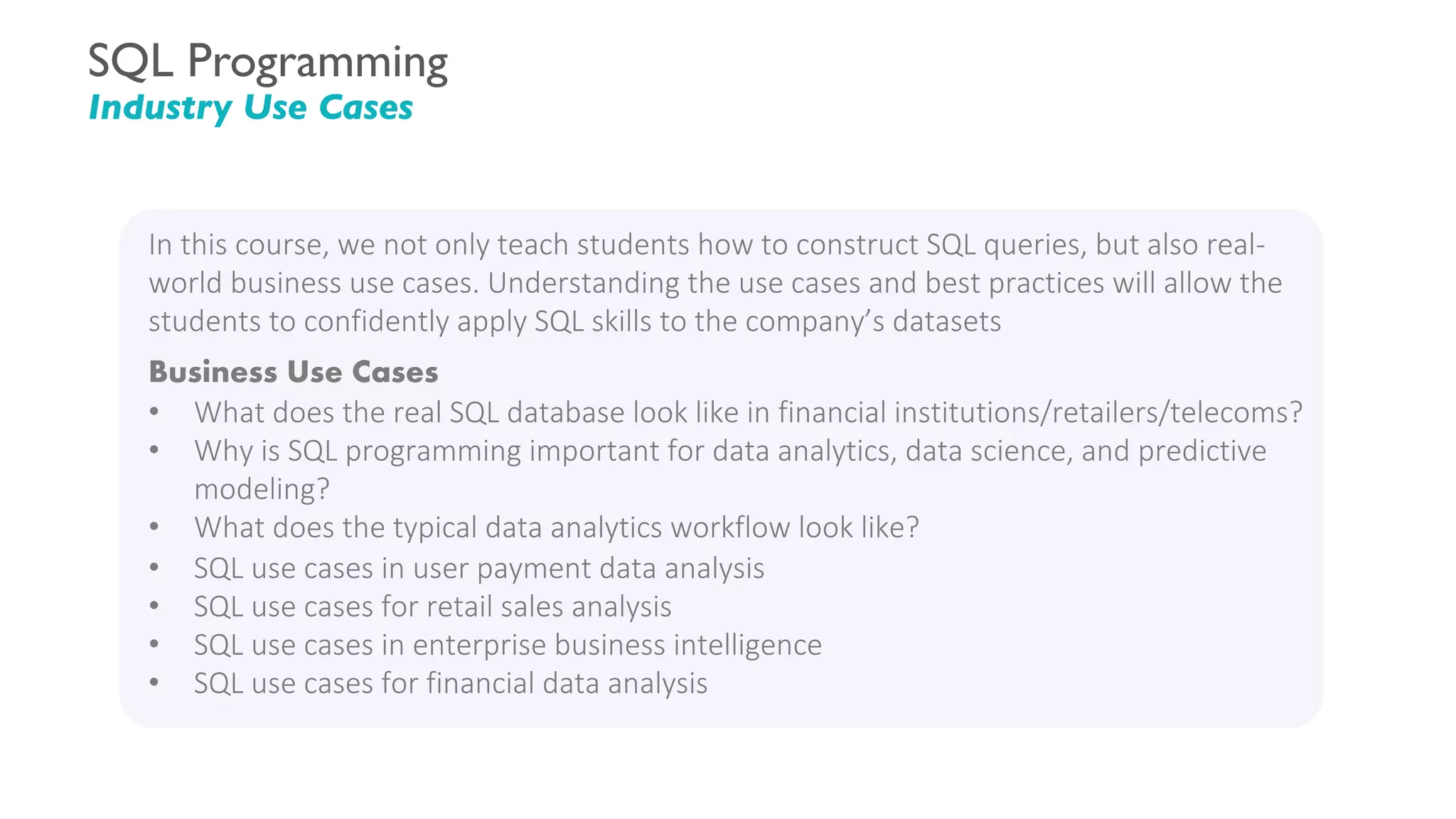Select the "Business Use Cases" bold heading

click(293, 372)
